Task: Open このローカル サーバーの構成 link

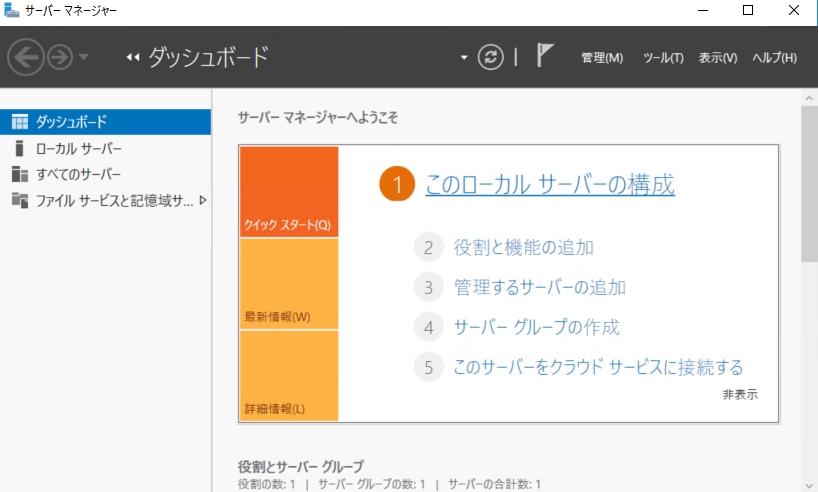Action: pyautogui.click(x=550, y=184)
